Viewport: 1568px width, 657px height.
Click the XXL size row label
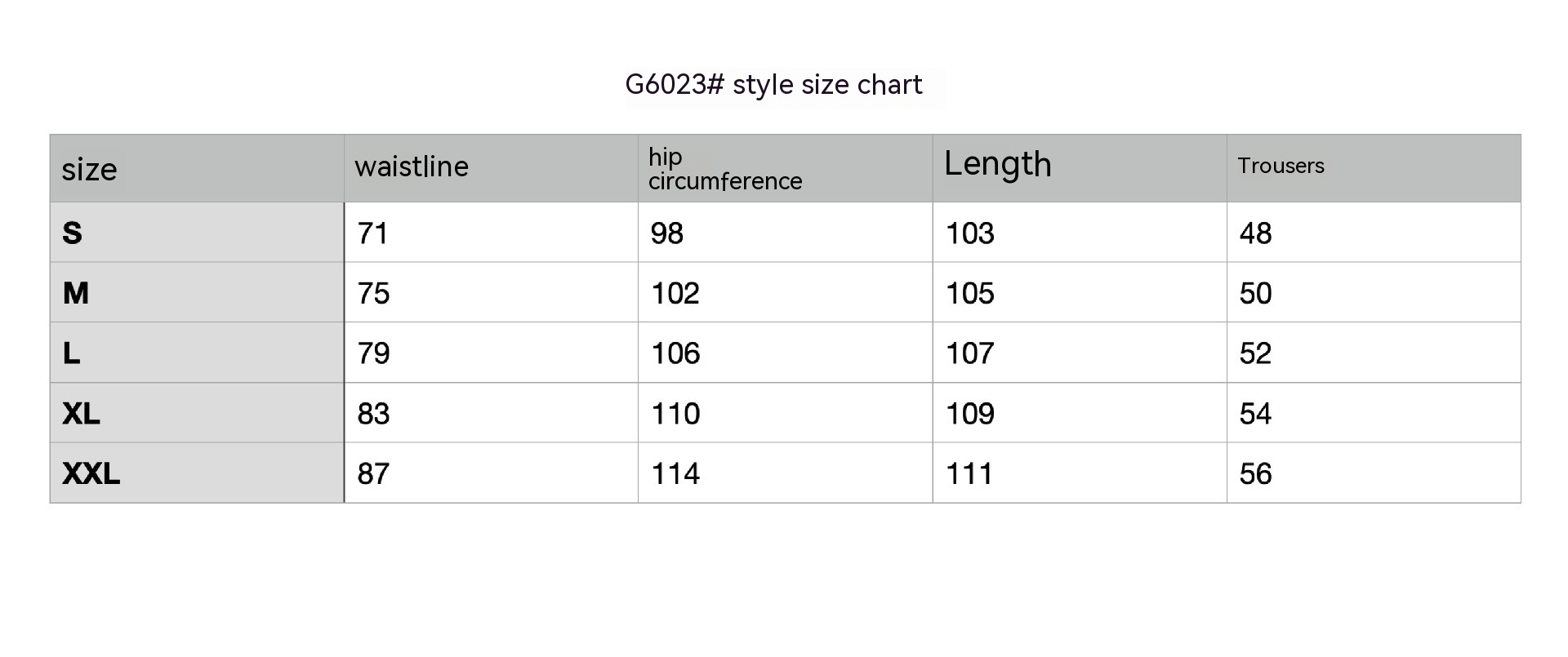tap(91, 473)
